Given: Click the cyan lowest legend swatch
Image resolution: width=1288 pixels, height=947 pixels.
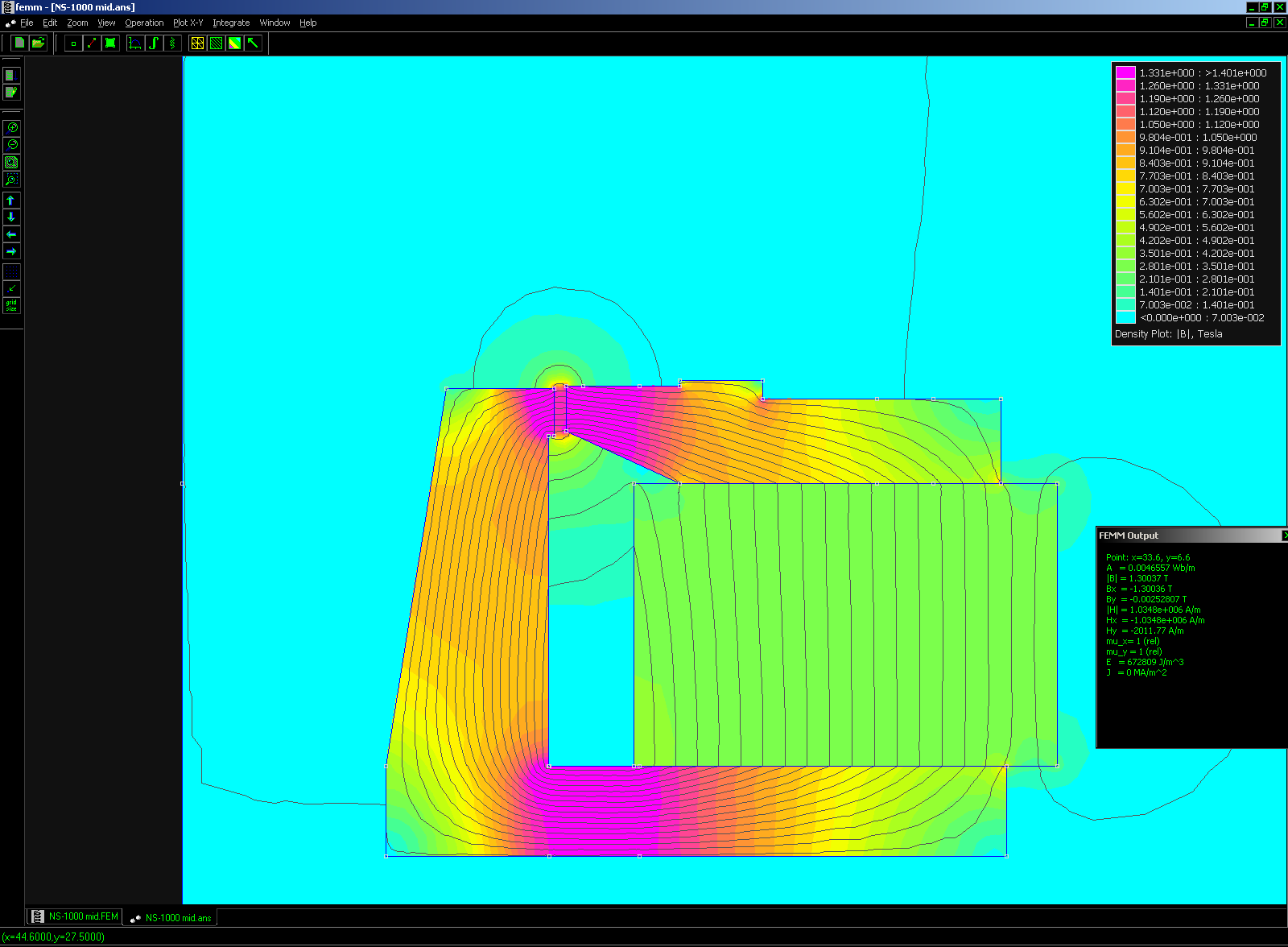Looking at the screenshot, I should tap(1125, 317).
